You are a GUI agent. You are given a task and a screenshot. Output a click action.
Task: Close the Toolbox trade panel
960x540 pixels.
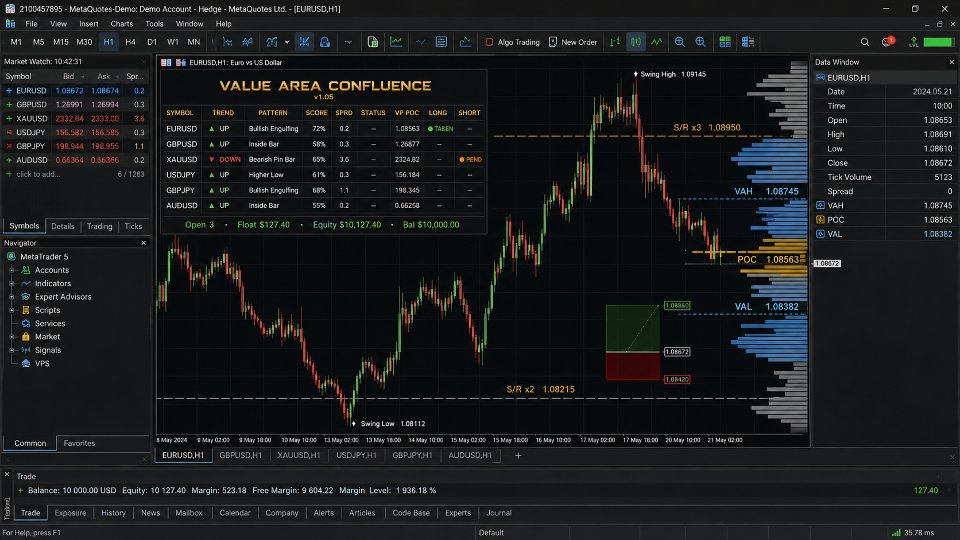click(x=7, y=474)
